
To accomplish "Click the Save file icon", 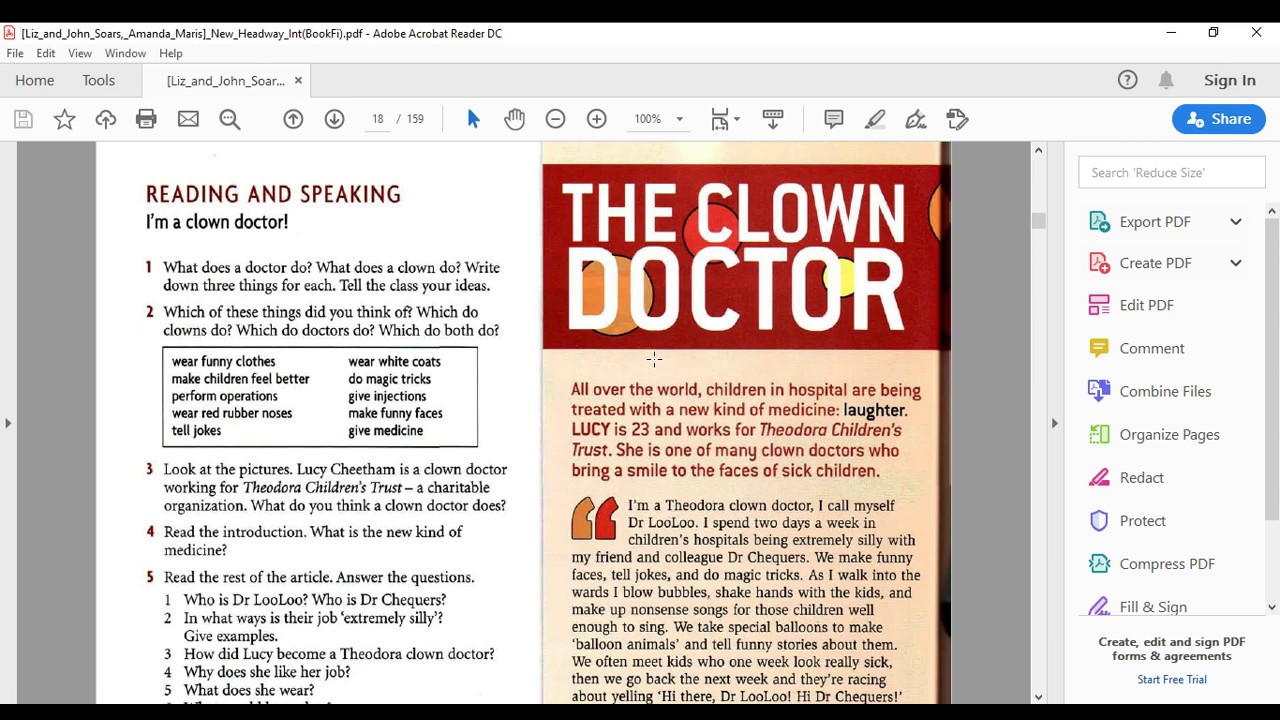I will [24, 119].
